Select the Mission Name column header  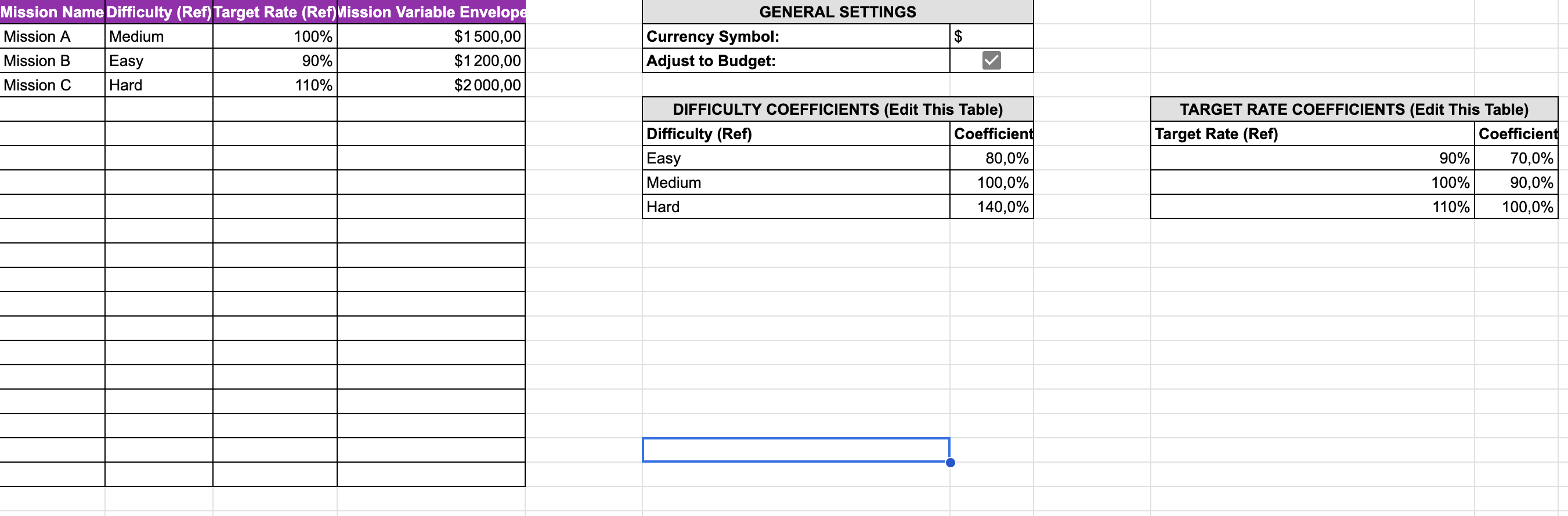click(52, 12)
